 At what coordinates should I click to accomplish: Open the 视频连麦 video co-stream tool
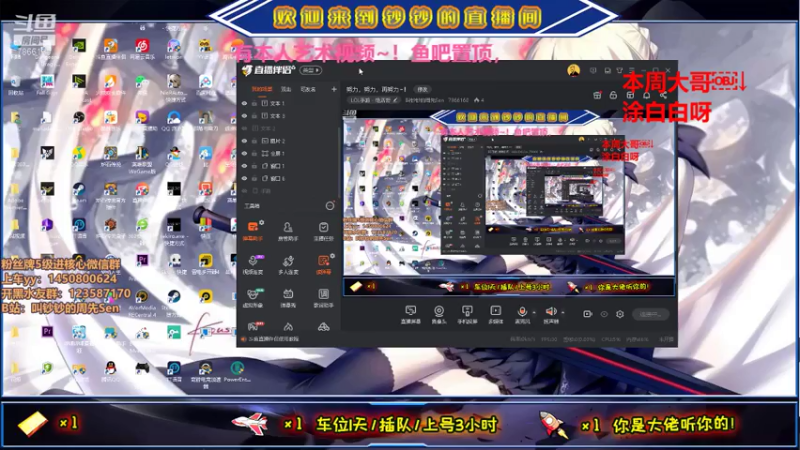coord(253,265)
